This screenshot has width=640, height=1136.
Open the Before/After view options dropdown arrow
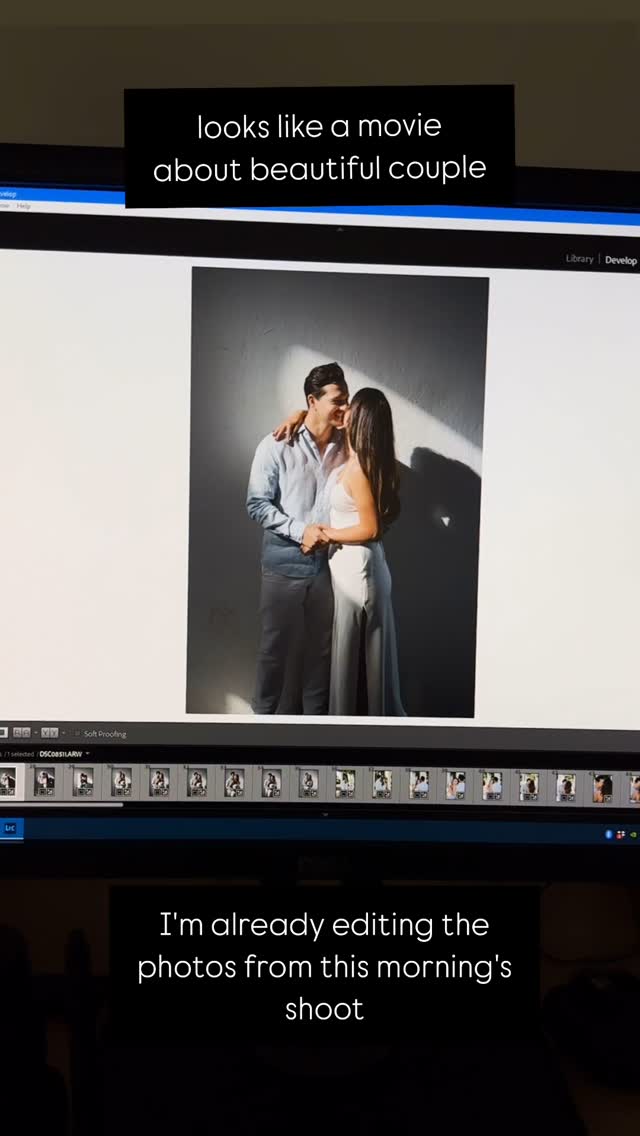coord(64,733)
